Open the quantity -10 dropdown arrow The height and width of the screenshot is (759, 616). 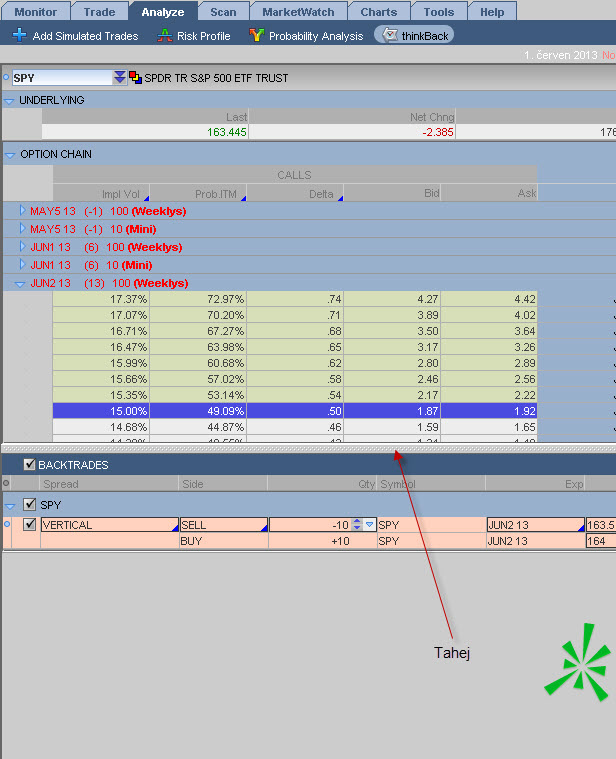pyautogui.click(x=370, y=524)
